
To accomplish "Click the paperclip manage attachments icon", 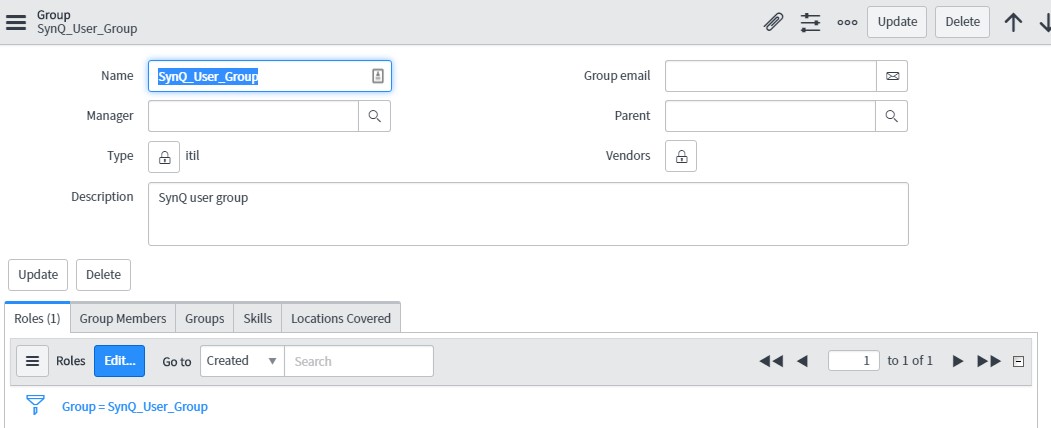I will click(x=774, y=22).
